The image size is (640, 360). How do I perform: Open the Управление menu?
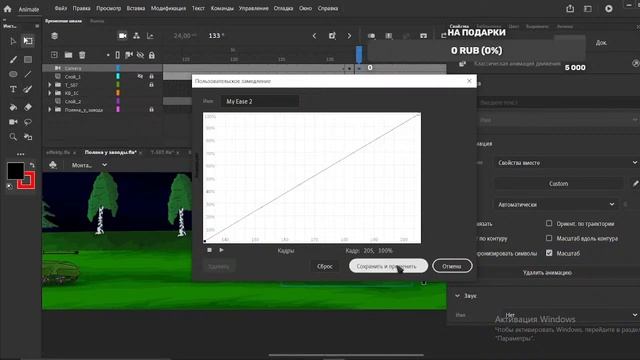click(x=253, y=8)
